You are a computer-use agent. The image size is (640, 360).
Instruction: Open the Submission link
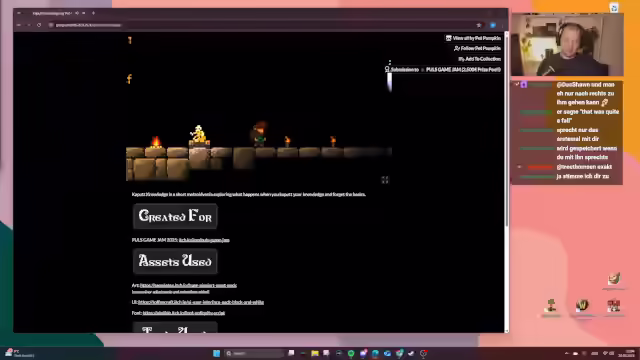(x=402, y=69)
